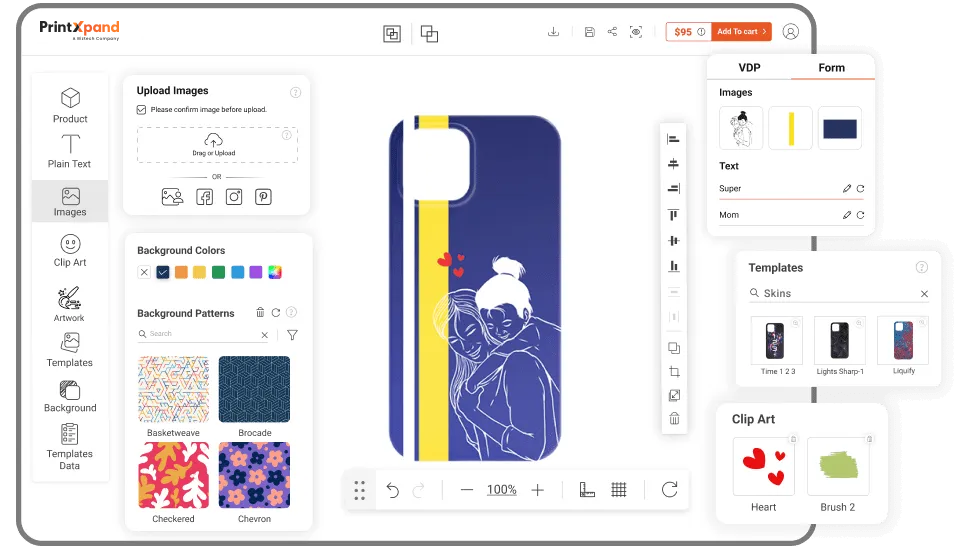This screenshot has width=975, height=550.
Task: Switch to the VDP tab
Action: click(x=749, y=68)
